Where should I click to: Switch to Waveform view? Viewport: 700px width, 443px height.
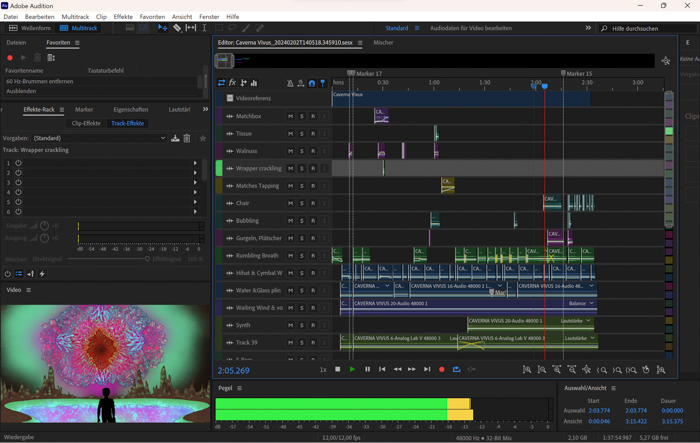click(30, 28)
